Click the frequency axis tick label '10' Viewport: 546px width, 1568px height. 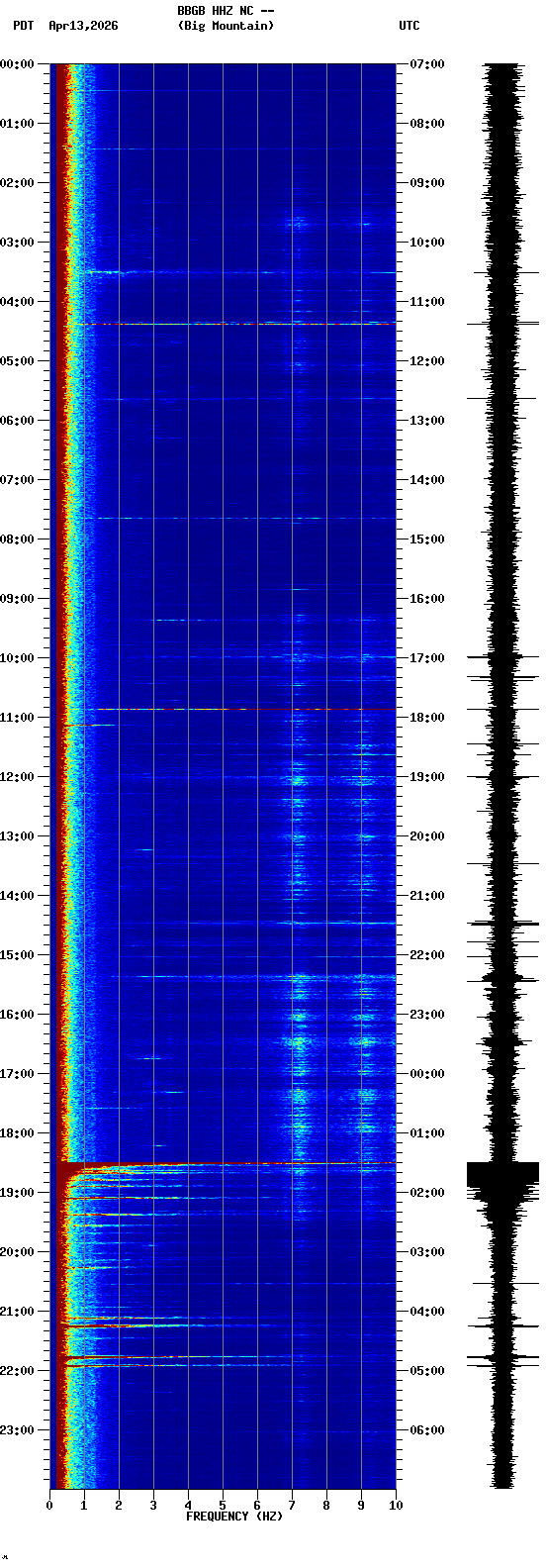(x=396, y=1506)
